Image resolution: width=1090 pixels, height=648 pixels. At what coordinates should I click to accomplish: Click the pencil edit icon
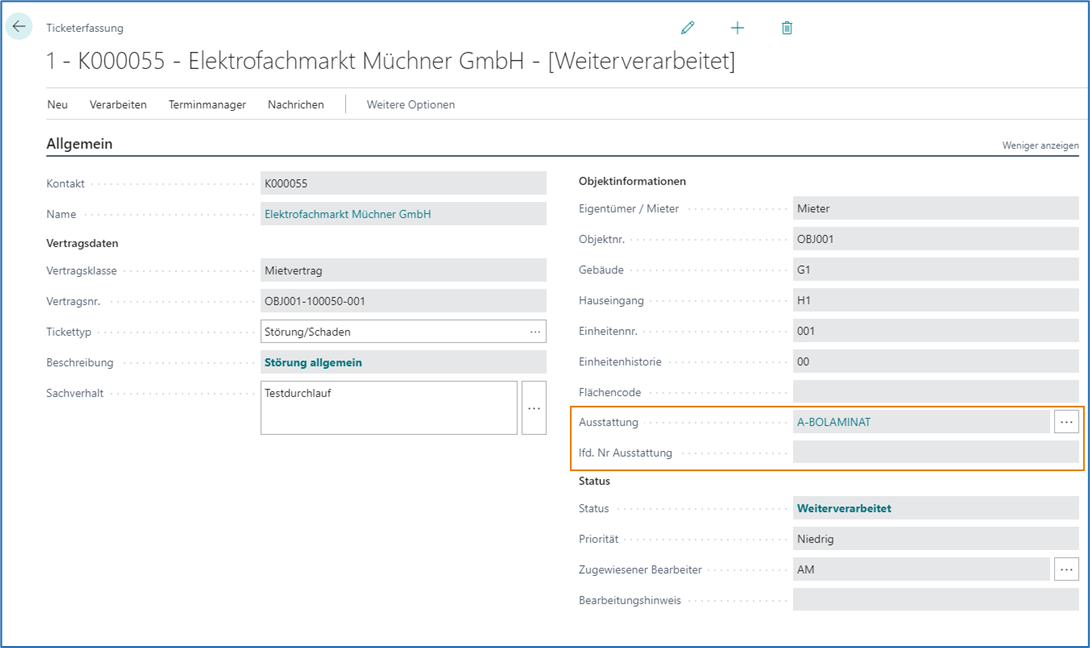[688, 28]
